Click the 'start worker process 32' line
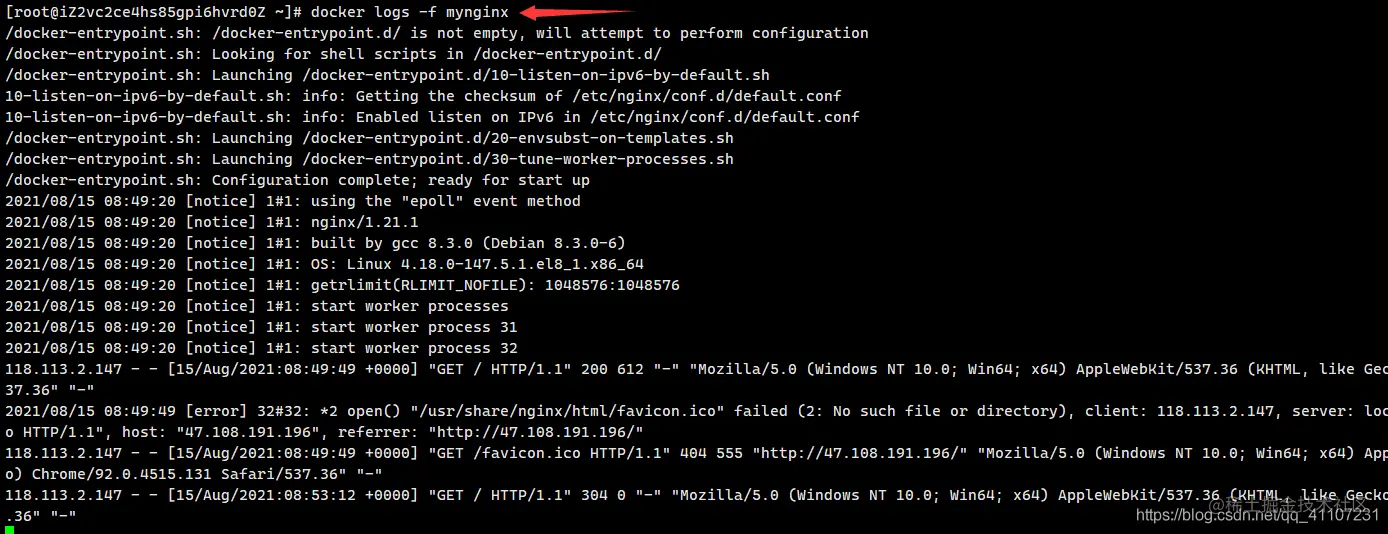Image resolution: width=1388 pixels, height=534 pixels. [261, 348]
